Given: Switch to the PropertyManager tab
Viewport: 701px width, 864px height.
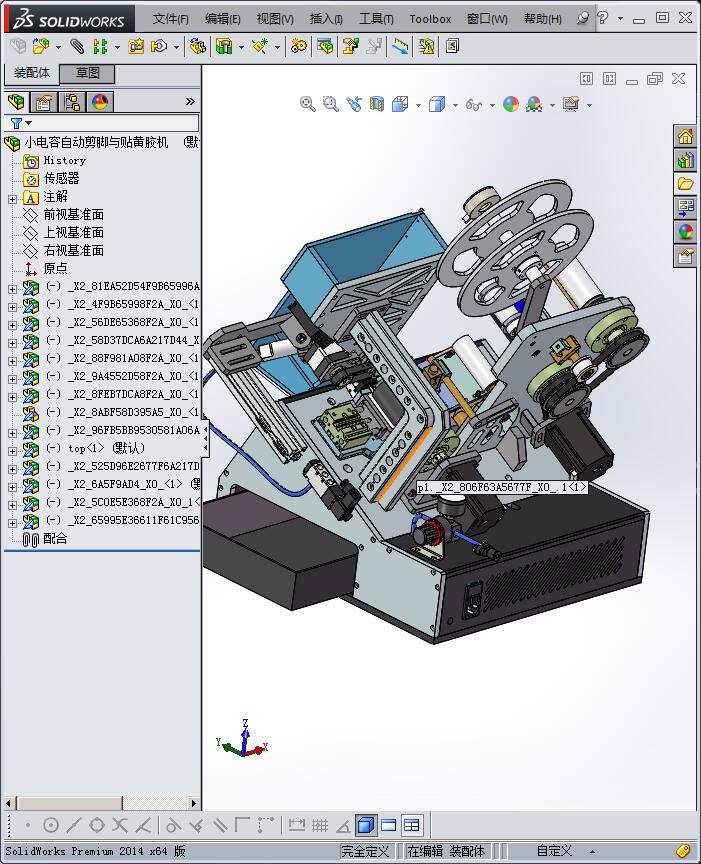Looking at the screenshot, I should click(44, 102).
